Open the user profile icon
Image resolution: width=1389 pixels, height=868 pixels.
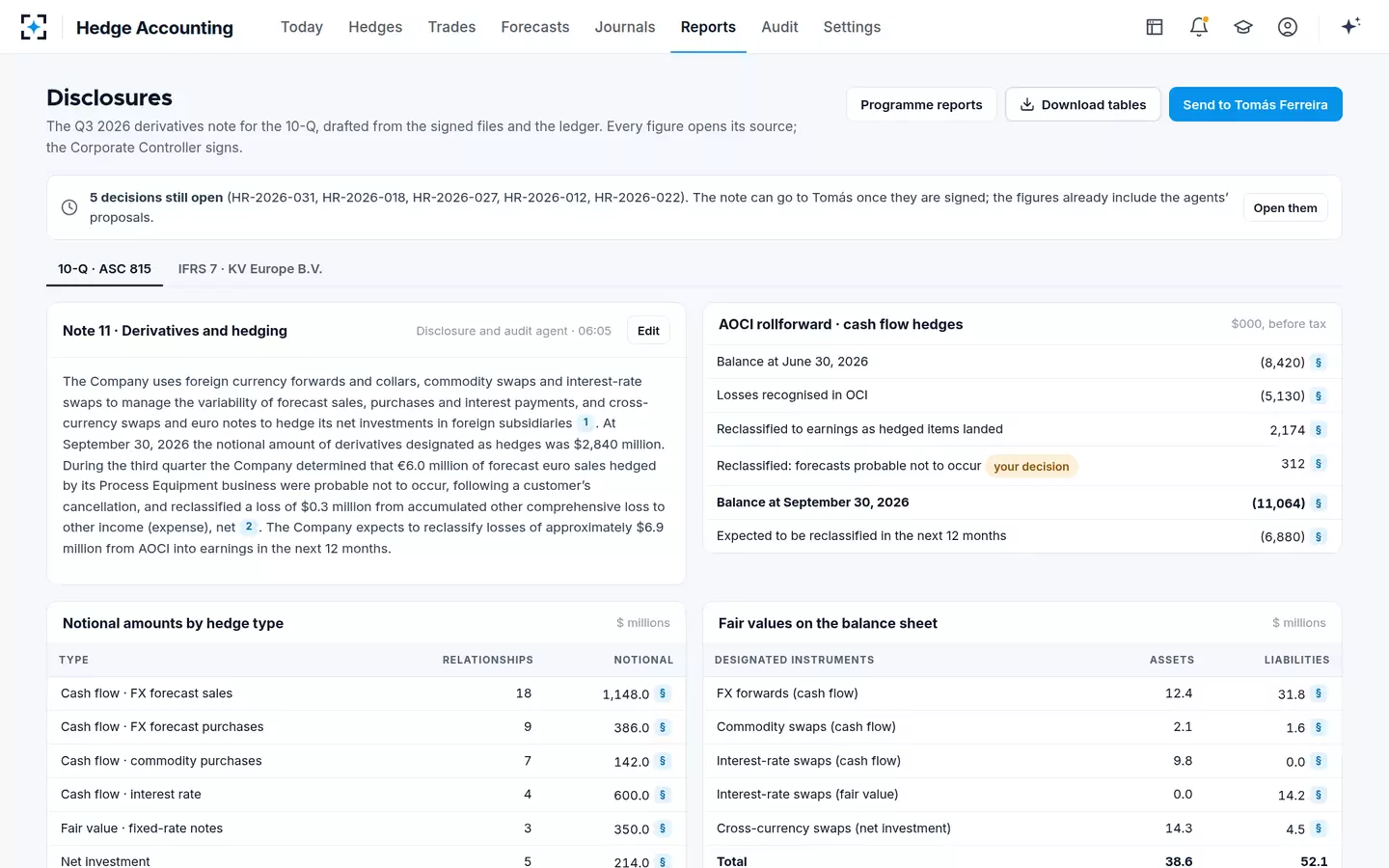coord(1288,27)
